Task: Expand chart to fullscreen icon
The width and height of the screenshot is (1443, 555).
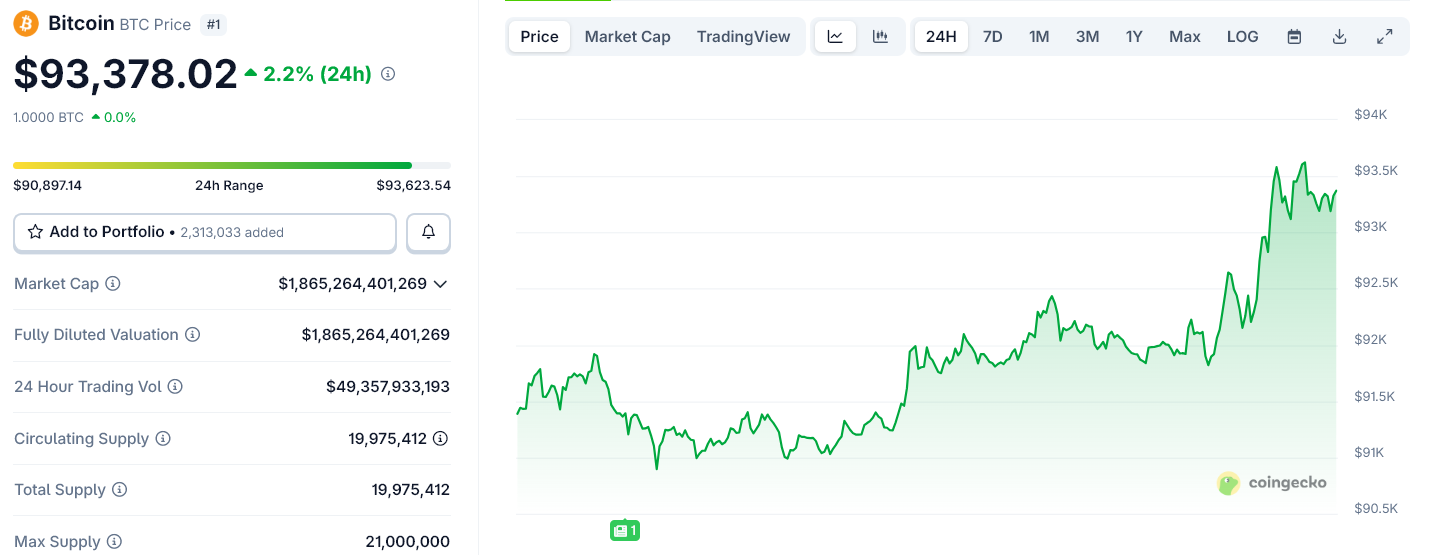Action: point(1385,37)
